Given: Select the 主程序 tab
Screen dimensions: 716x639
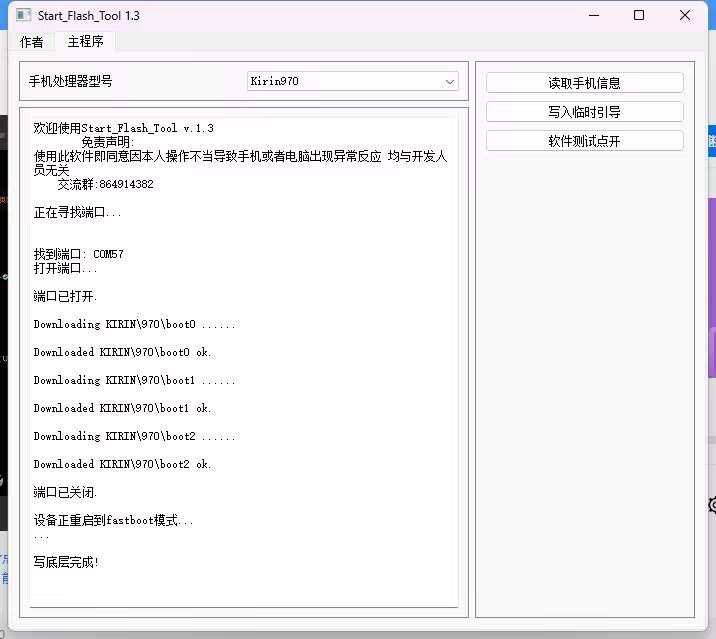Looking at the screenshot, I should [86, 42].
